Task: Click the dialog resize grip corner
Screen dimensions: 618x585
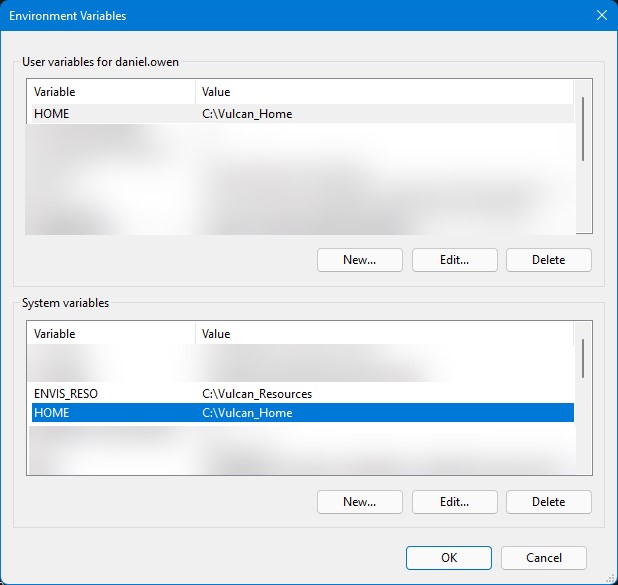Action: (612, 579)
